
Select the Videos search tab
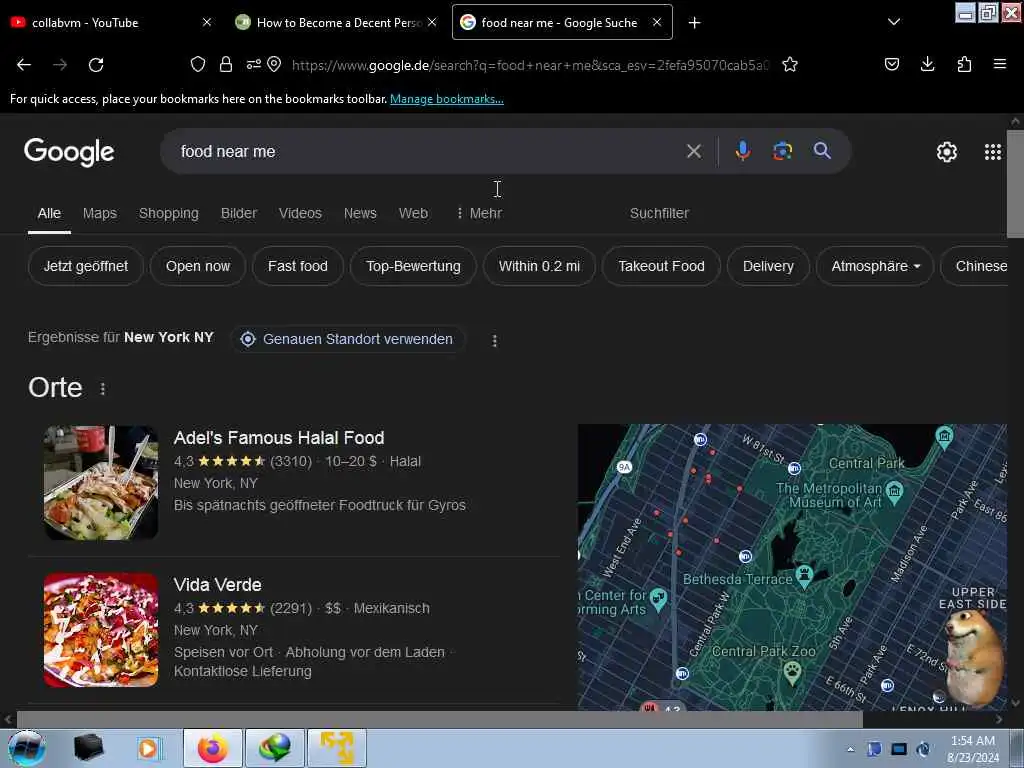tap(300, 214)
